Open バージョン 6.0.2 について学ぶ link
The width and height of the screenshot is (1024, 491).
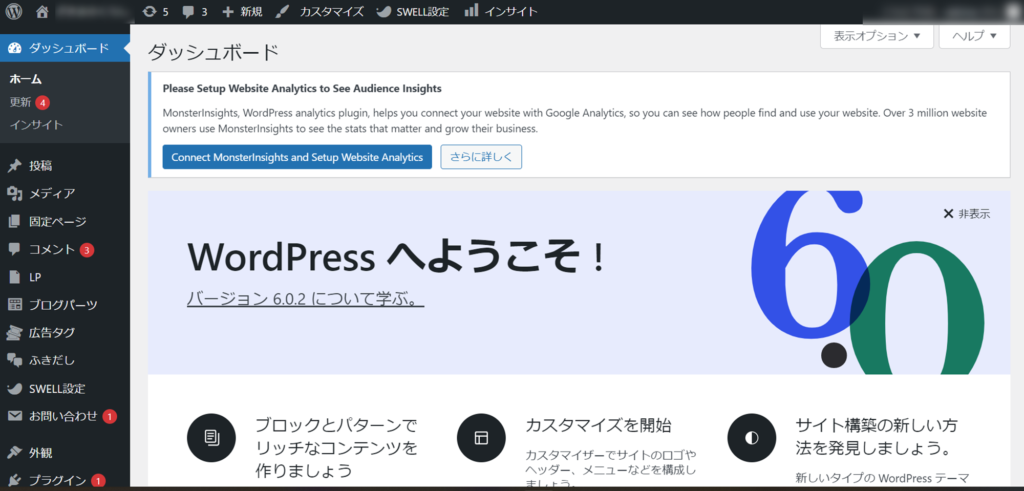306,299
